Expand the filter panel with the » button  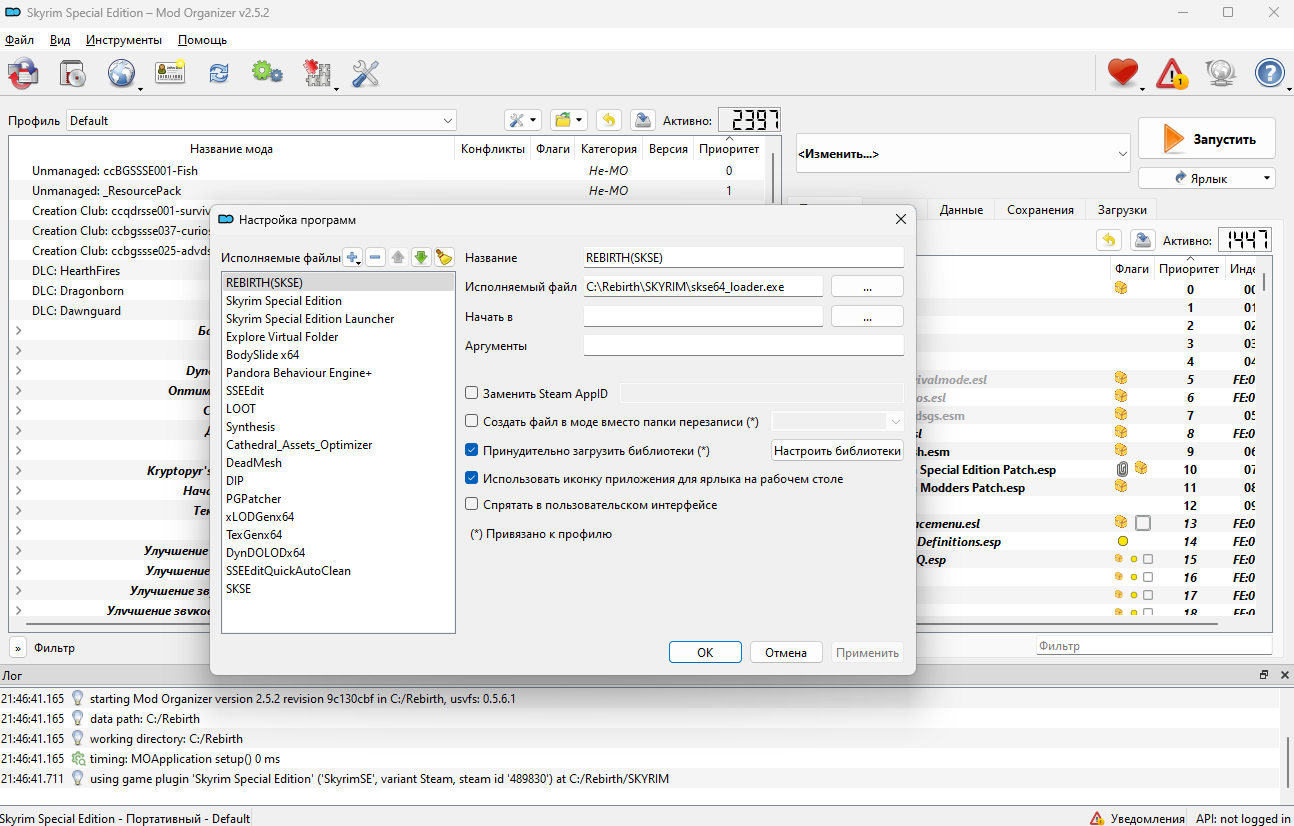18,647
